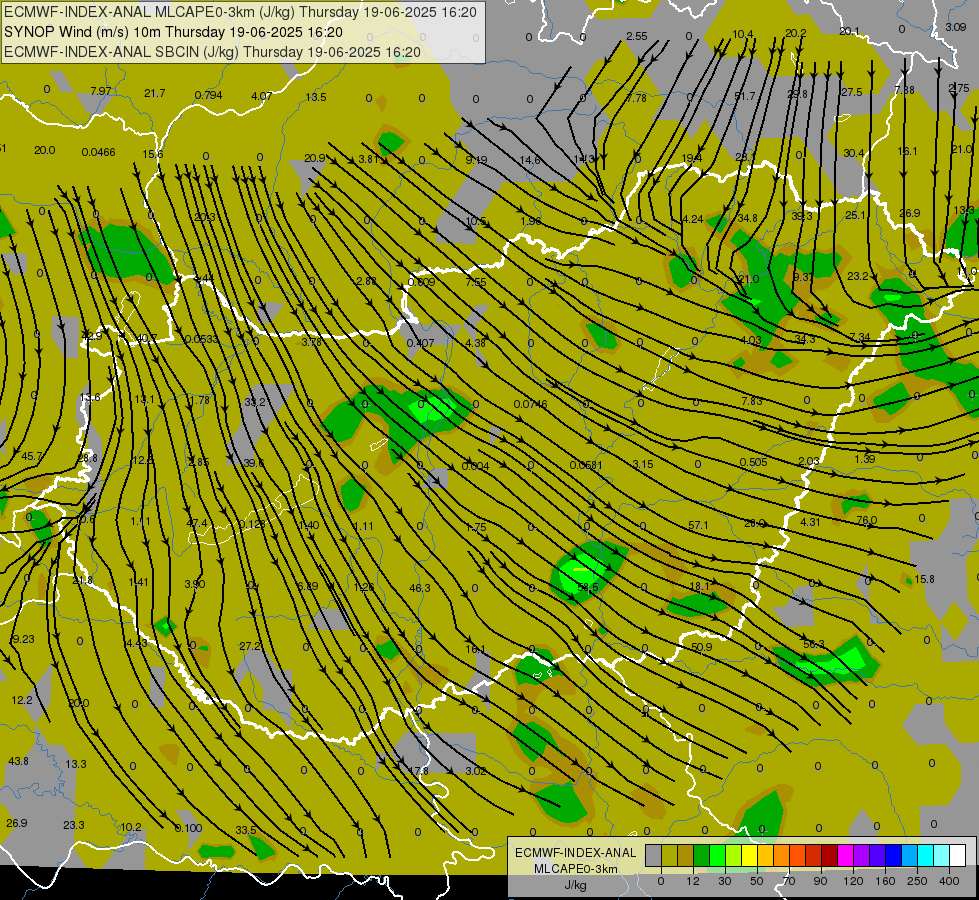Click the 0.0746 value on the map
The image size is (979, 900).
[x=530, y=404]
